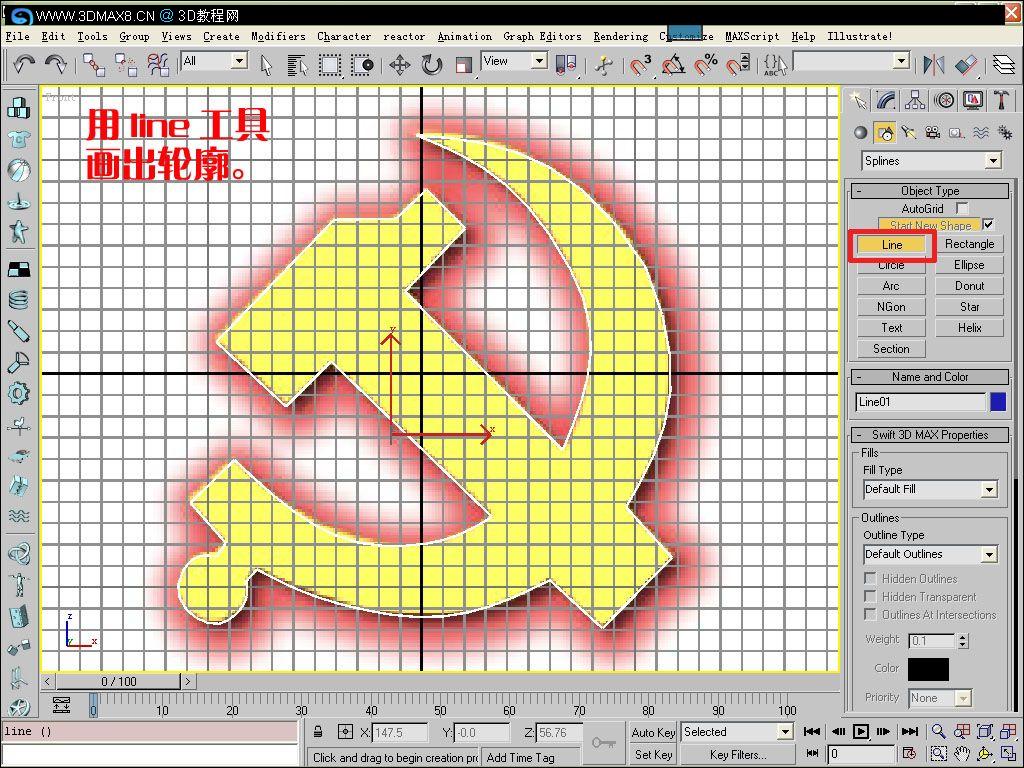
Task: Click the Redo arrow in main toolbar
Action: point(56,64)
